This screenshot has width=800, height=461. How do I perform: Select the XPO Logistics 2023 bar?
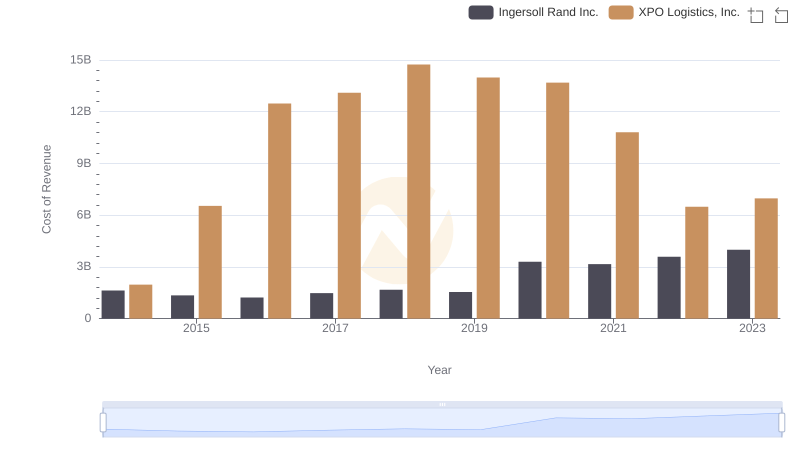point(766,259)
